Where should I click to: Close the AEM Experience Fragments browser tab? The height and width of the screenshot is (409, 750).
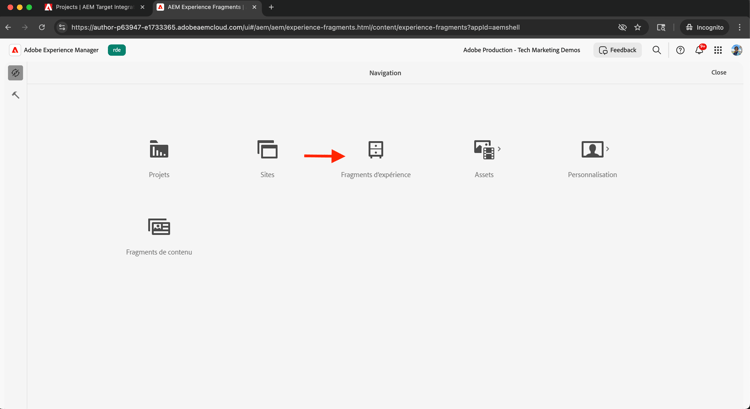click(254, 7)
